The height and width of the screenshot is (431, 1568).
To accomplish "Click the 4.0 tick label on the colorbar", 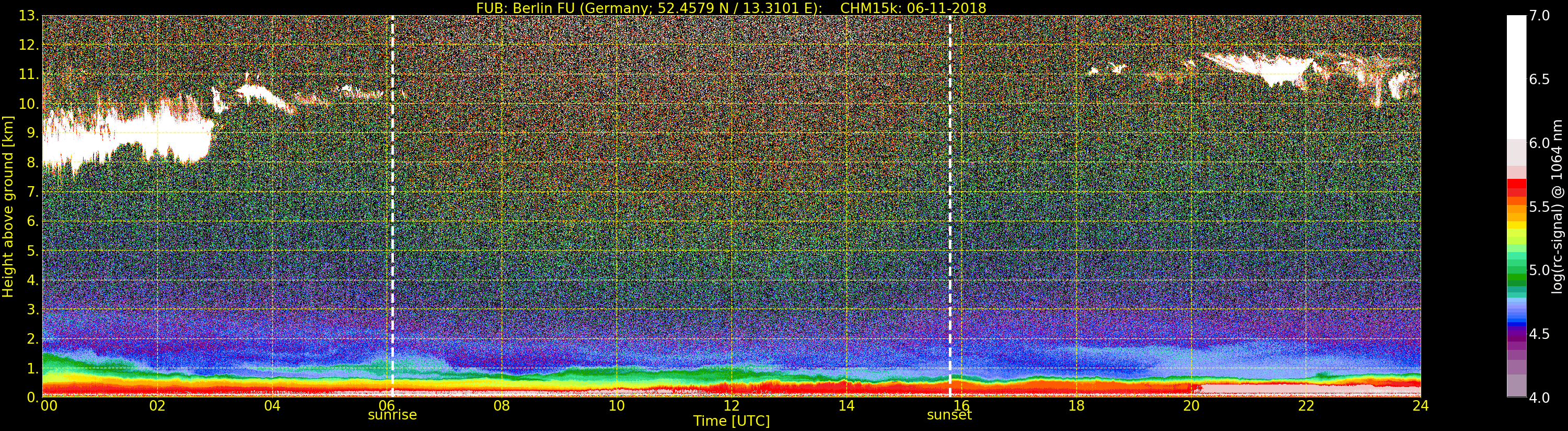I will click(x=1539, y=398).
